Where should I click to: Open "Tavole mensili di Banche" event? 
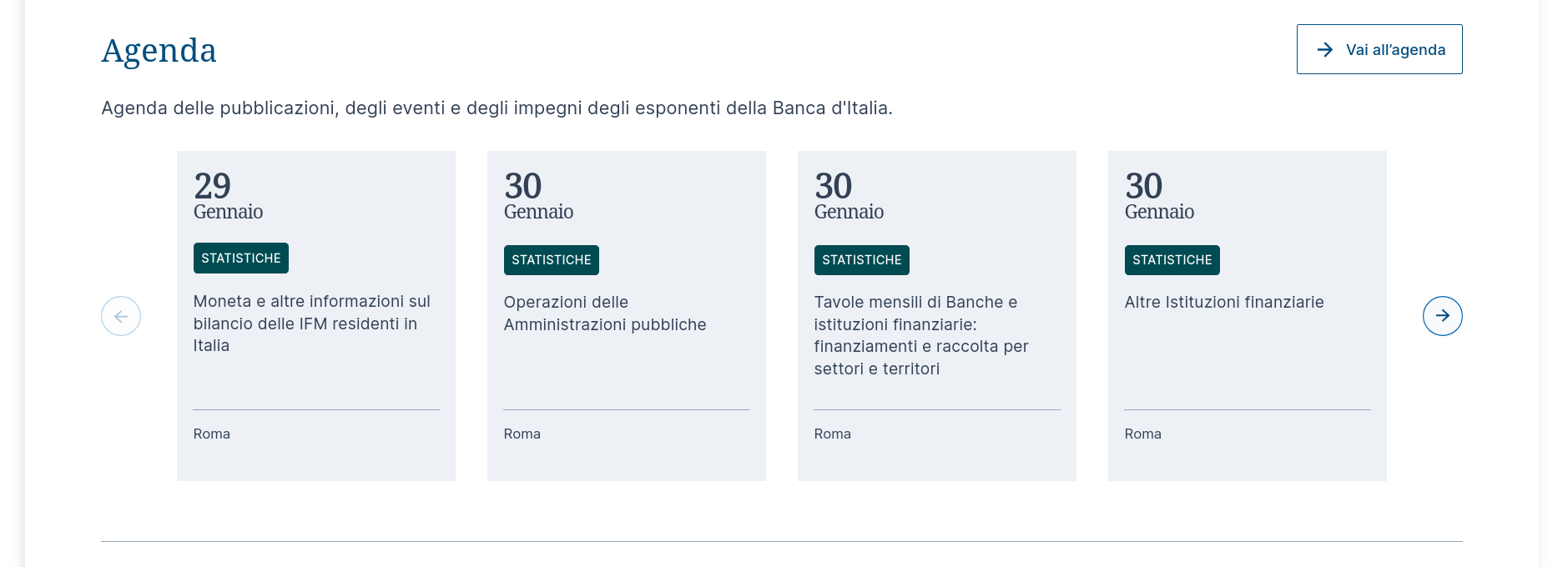[920, 335]
